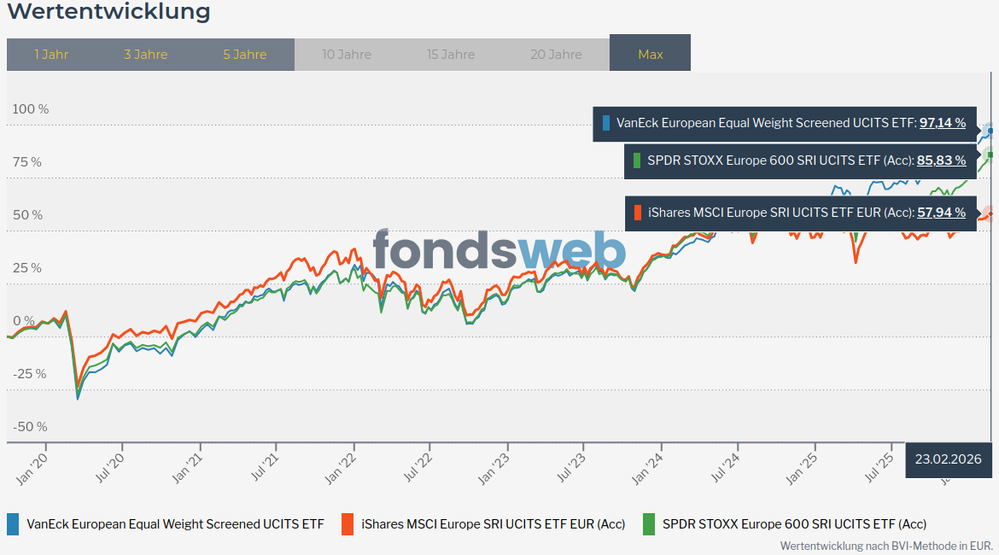Toggle the VanEck European Equal Weight legend entry
This screenshot has width=999, height=555.
[166, 524]
